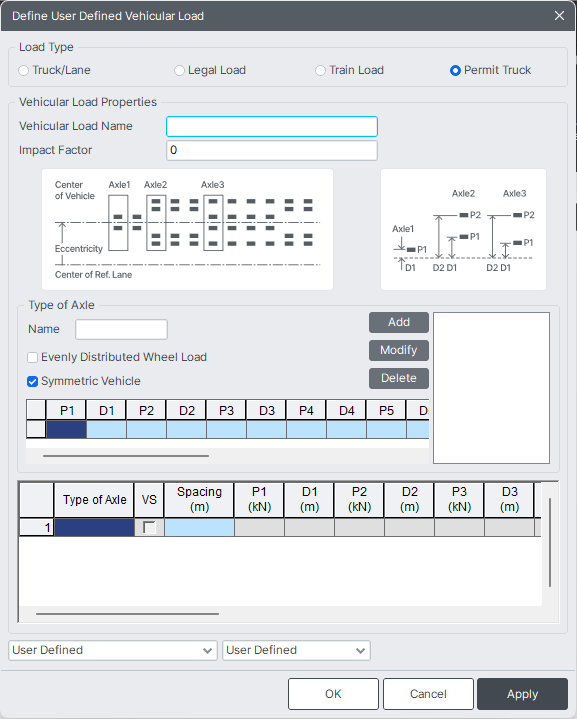
Task: Select the Spacing cell in row 1
Action: coord(199,527)
